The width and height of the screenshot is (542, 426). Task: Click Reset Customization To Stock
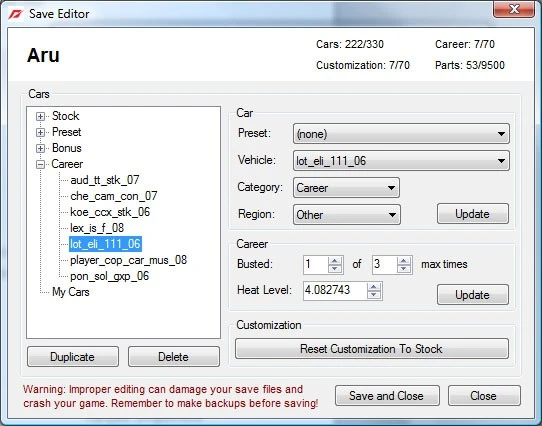click(x=372, y=349)
